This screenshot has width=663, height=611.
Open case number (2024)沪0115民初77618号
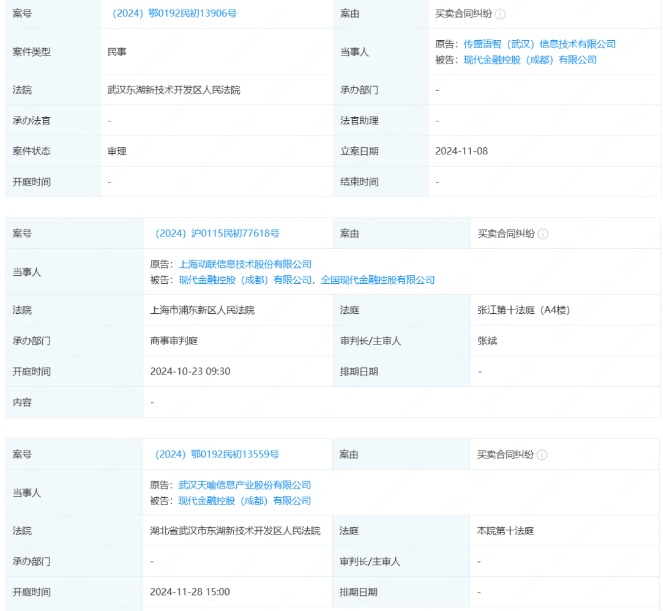pyautogui.click(x=217, y=233)
